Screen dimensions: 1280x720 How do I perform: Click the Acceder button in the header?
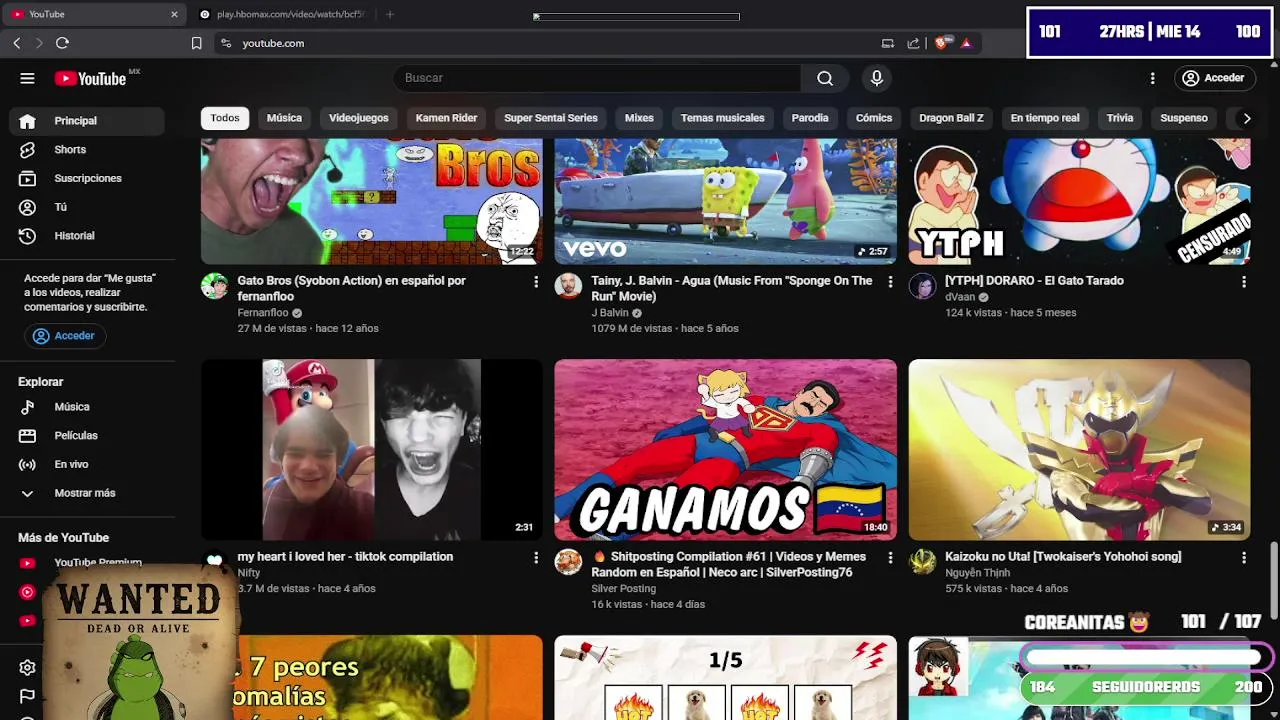[x=1213, y=78]
